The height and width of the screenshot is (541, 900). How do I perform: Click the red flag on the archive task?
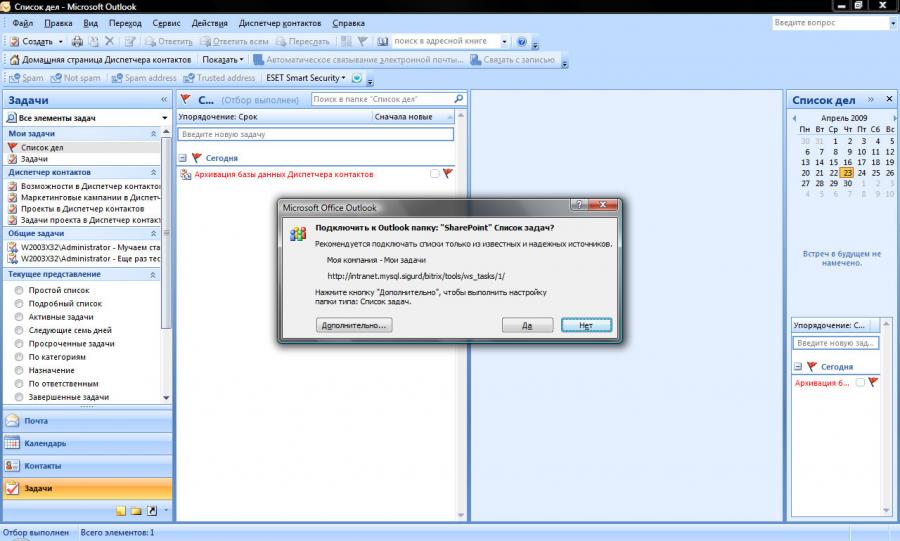tap(448, 173)
